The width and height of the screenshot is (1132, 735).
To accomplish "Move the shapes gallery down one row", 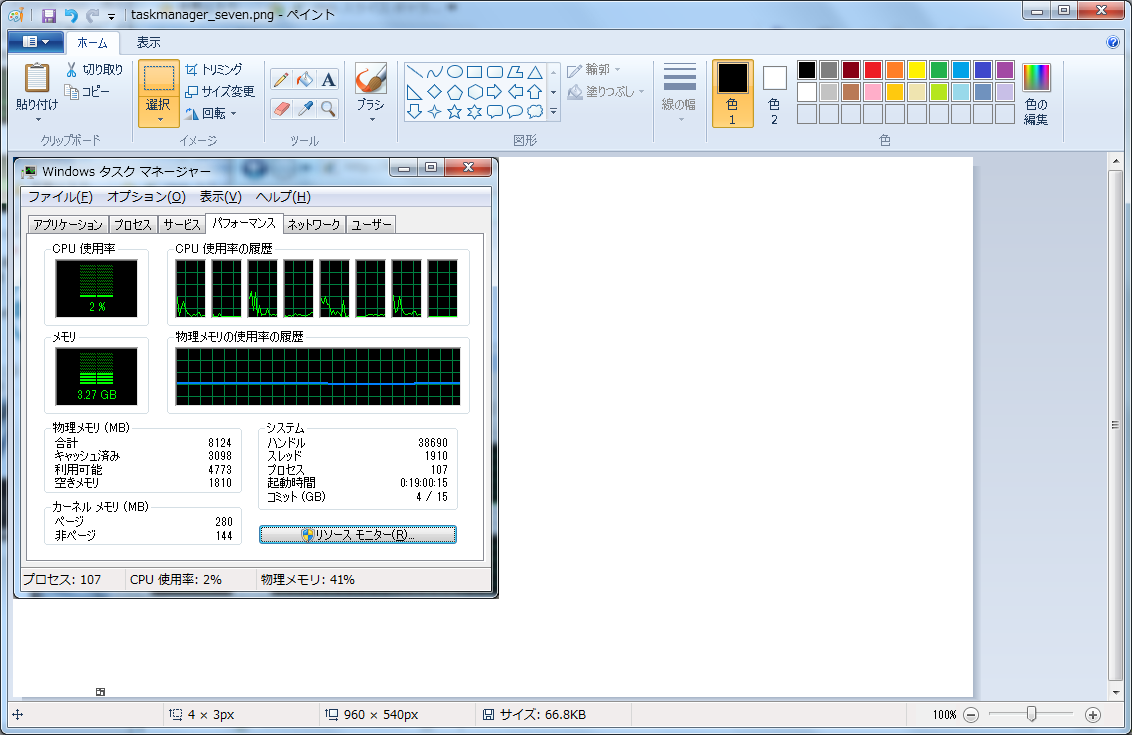I will (554, 92).
